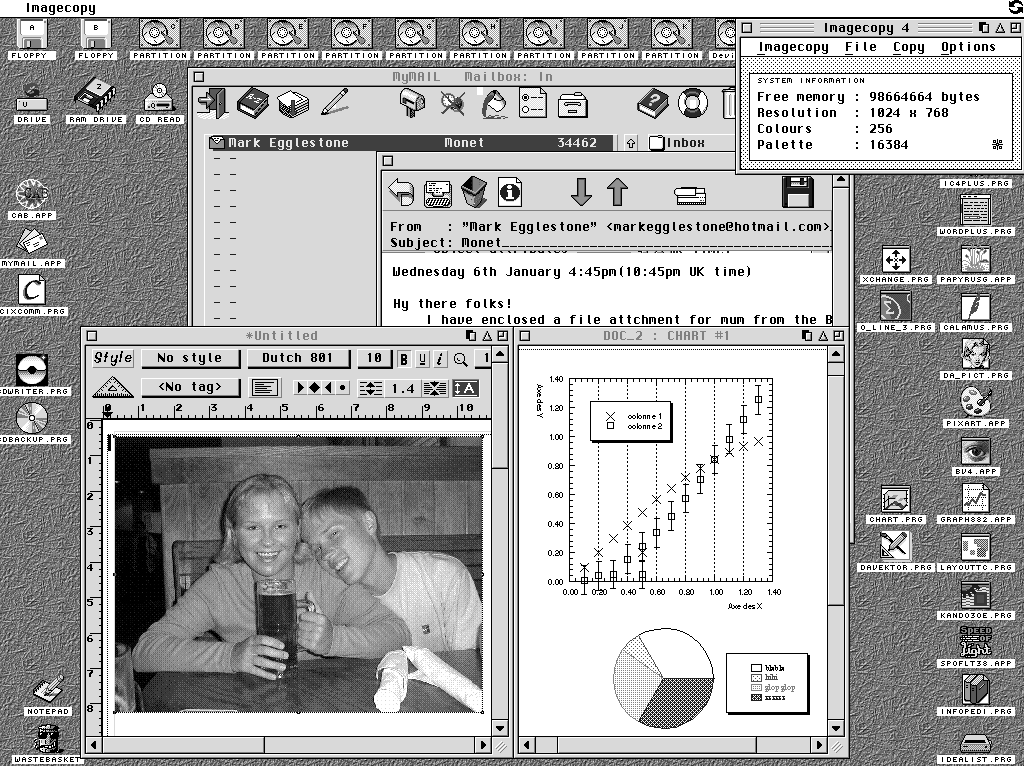
Task: Open the Imagecopy menu in Imagecopy 4 window
Action: tap(793, 47)
